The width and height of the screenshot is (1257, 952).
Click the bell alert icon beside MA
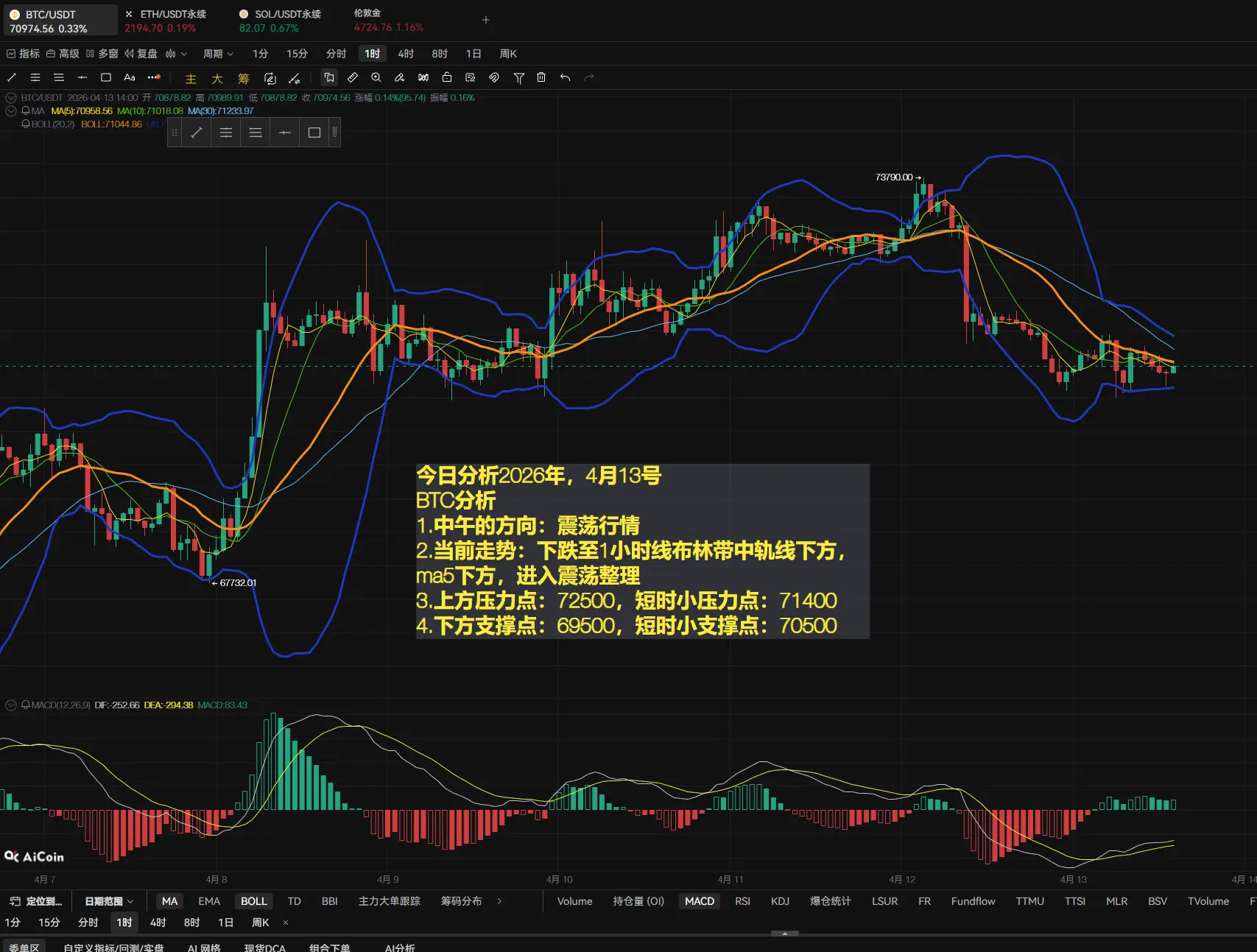click(26, 111)
